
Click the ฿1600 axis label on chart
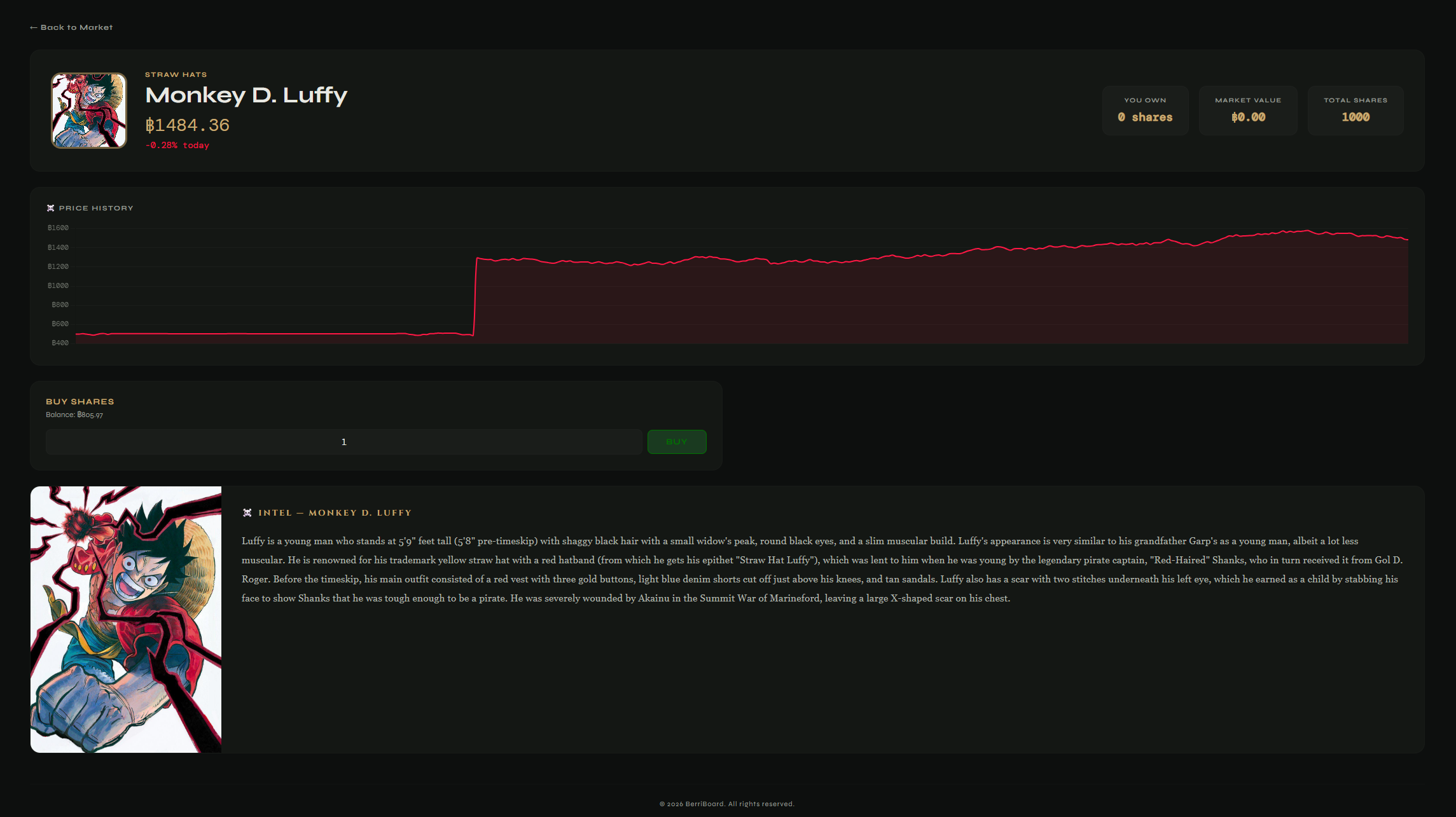tap(58, 228)
